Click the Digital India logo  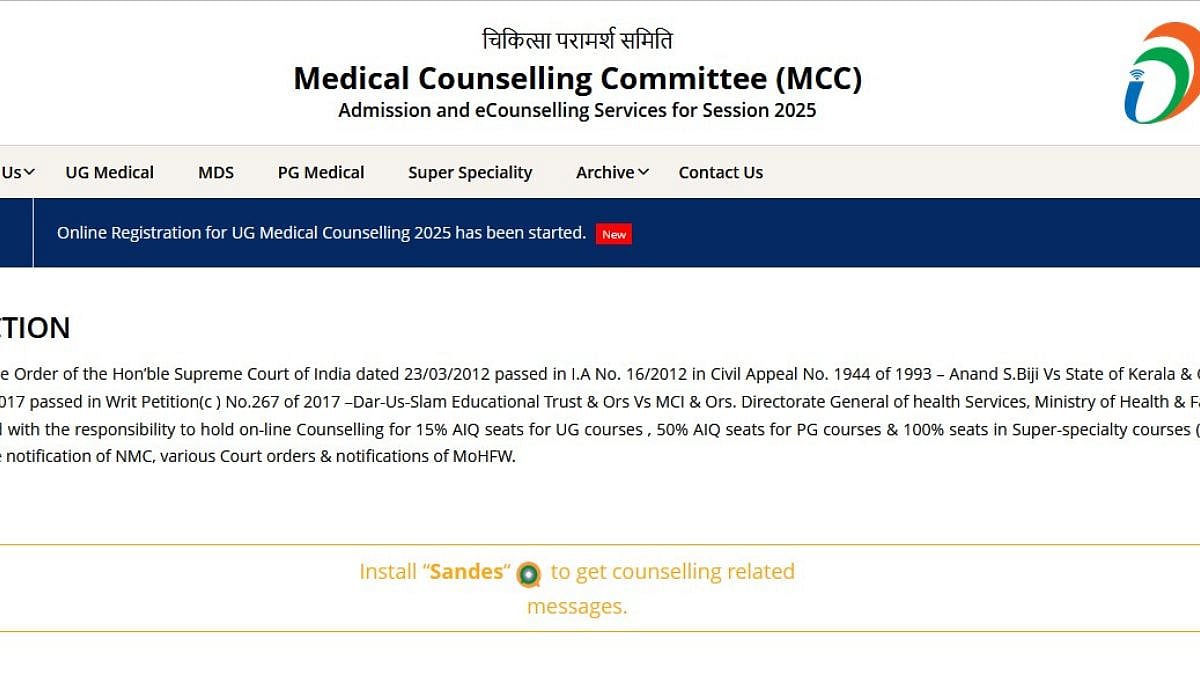[1161, 73]
